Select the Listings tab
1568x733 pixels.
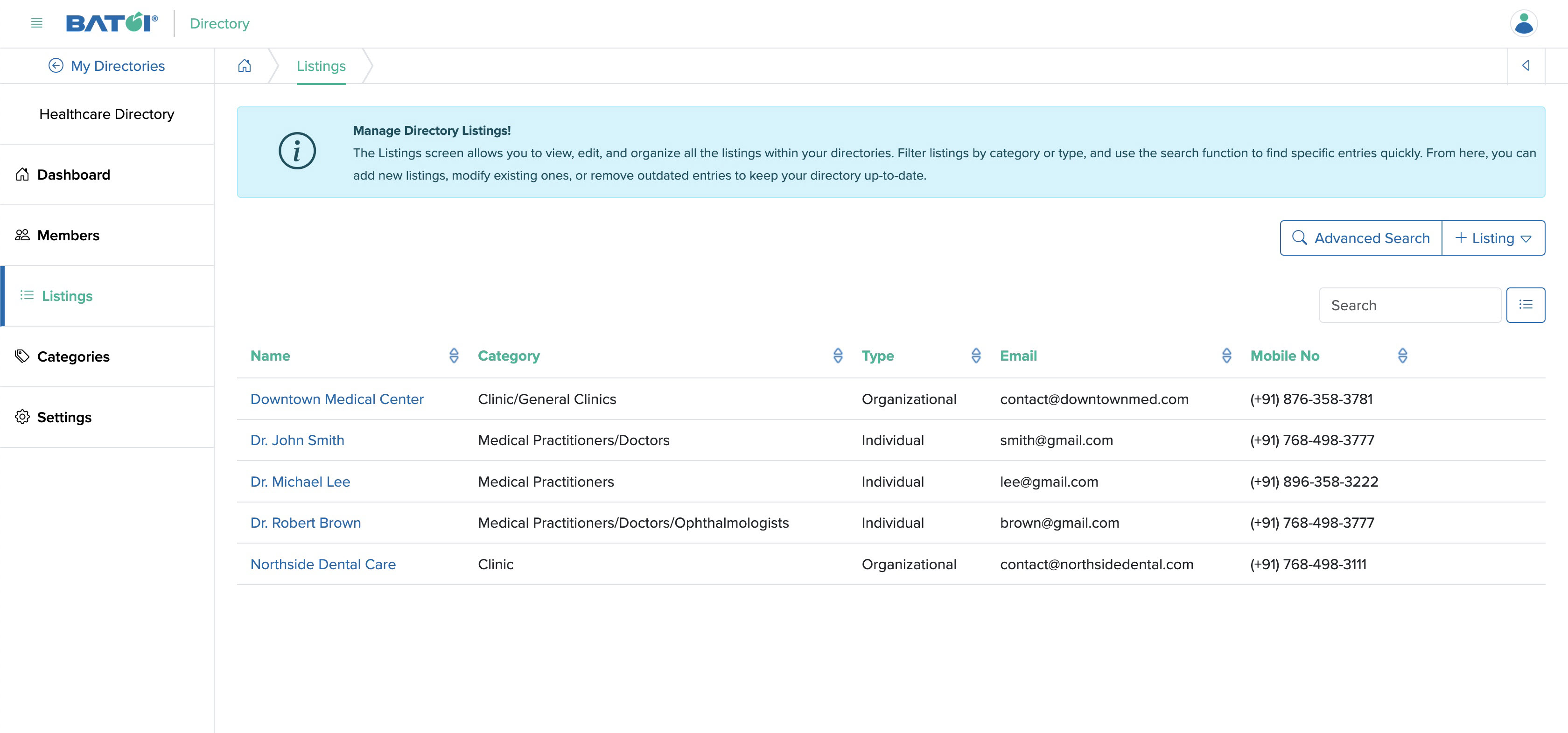pos(321,65)
